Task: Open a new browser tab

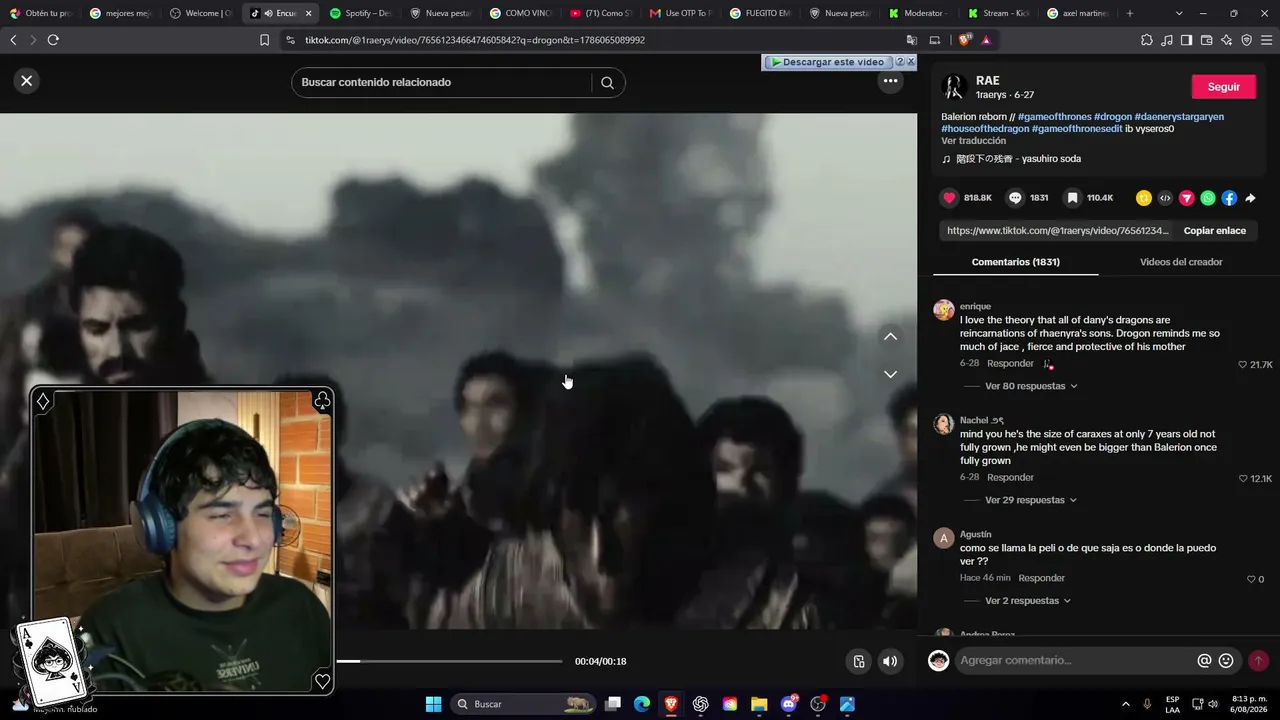Action: coord(1130,13)
